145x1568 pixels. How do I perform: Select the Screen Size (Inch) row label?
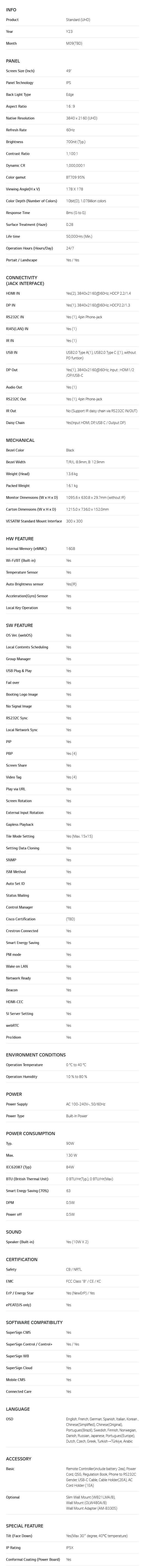[x=20, y=71]
